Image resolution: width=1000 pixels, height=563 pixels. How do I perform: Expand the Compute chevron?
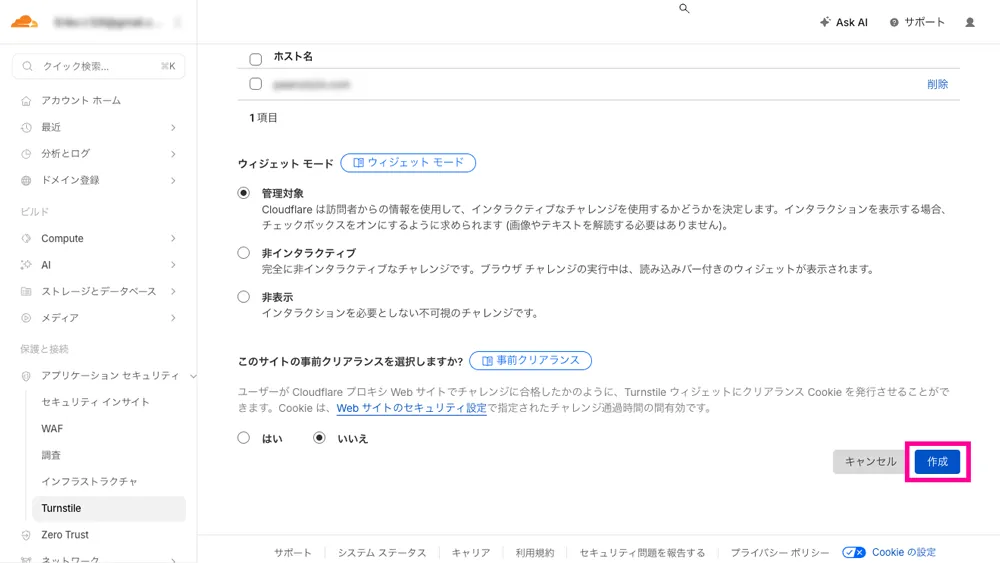[173, 238]
